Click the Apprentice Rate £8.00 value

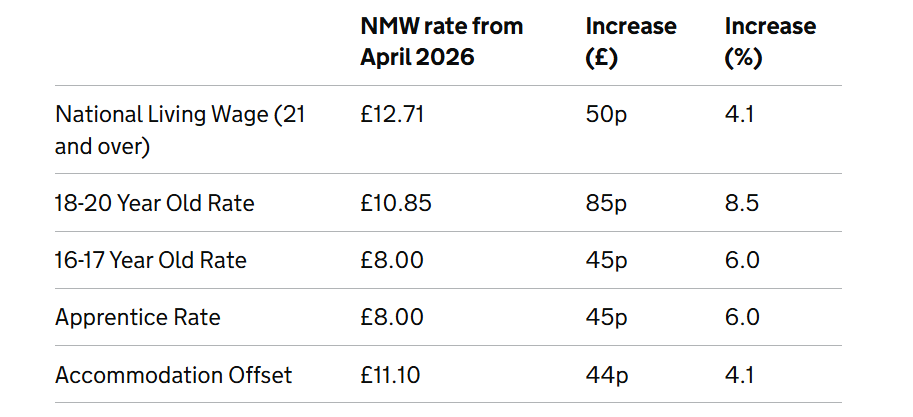(x=392, y=317)
